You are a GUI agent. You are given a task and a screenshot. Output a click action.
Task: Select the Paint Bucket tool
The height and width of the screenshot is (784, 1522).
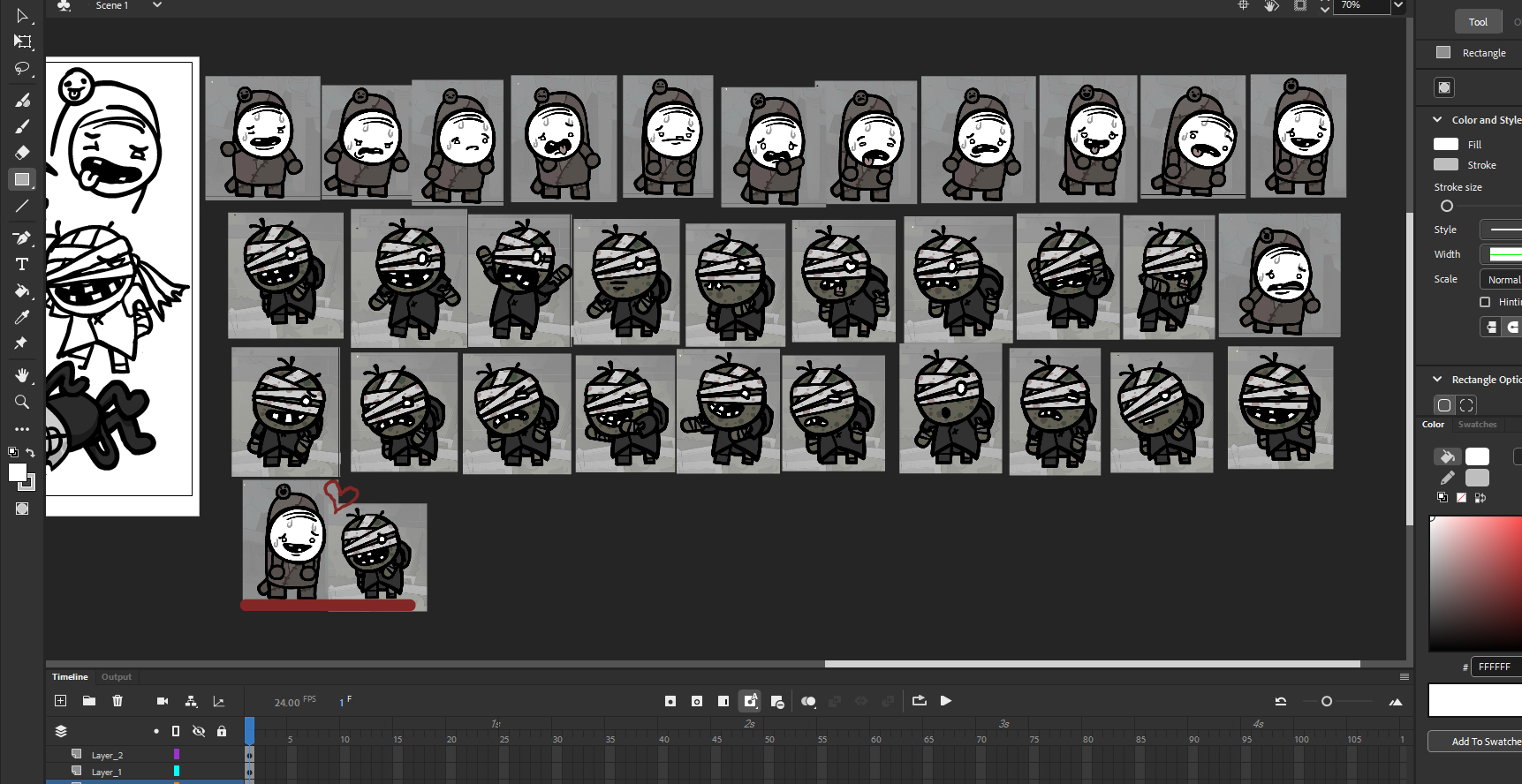[22, 290]
